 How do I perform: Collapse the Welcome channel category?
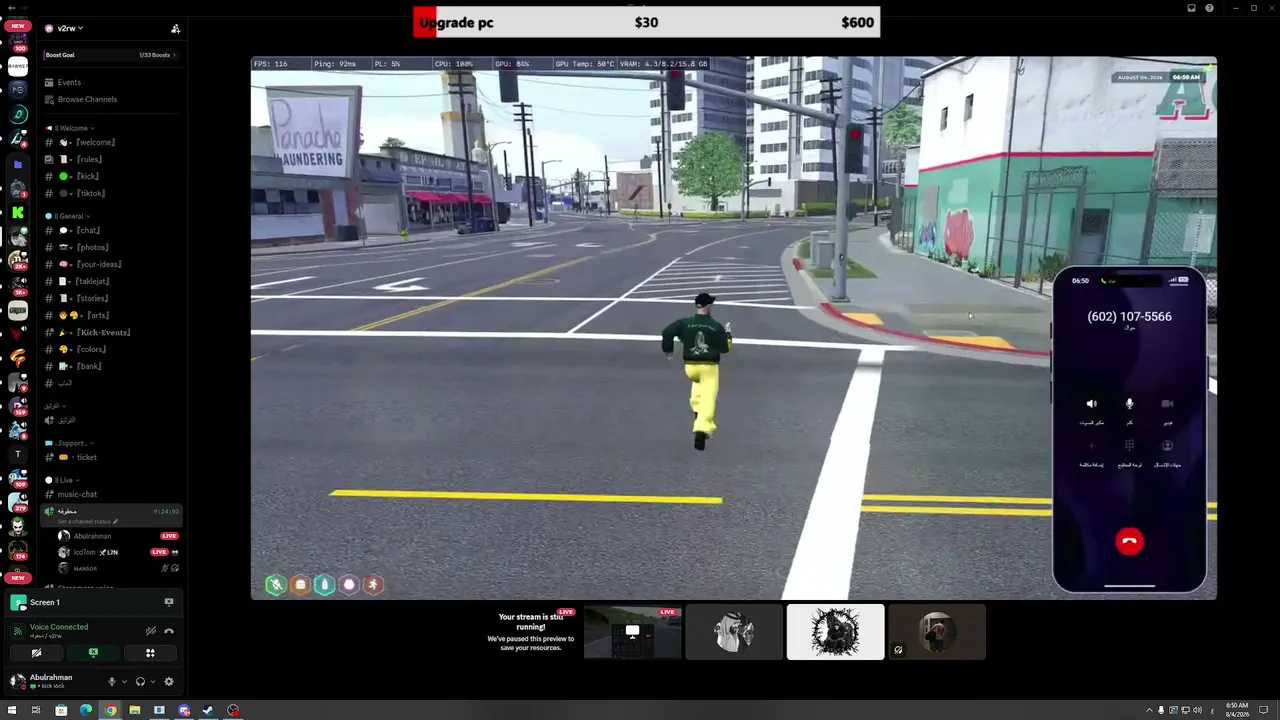point(70,128)
